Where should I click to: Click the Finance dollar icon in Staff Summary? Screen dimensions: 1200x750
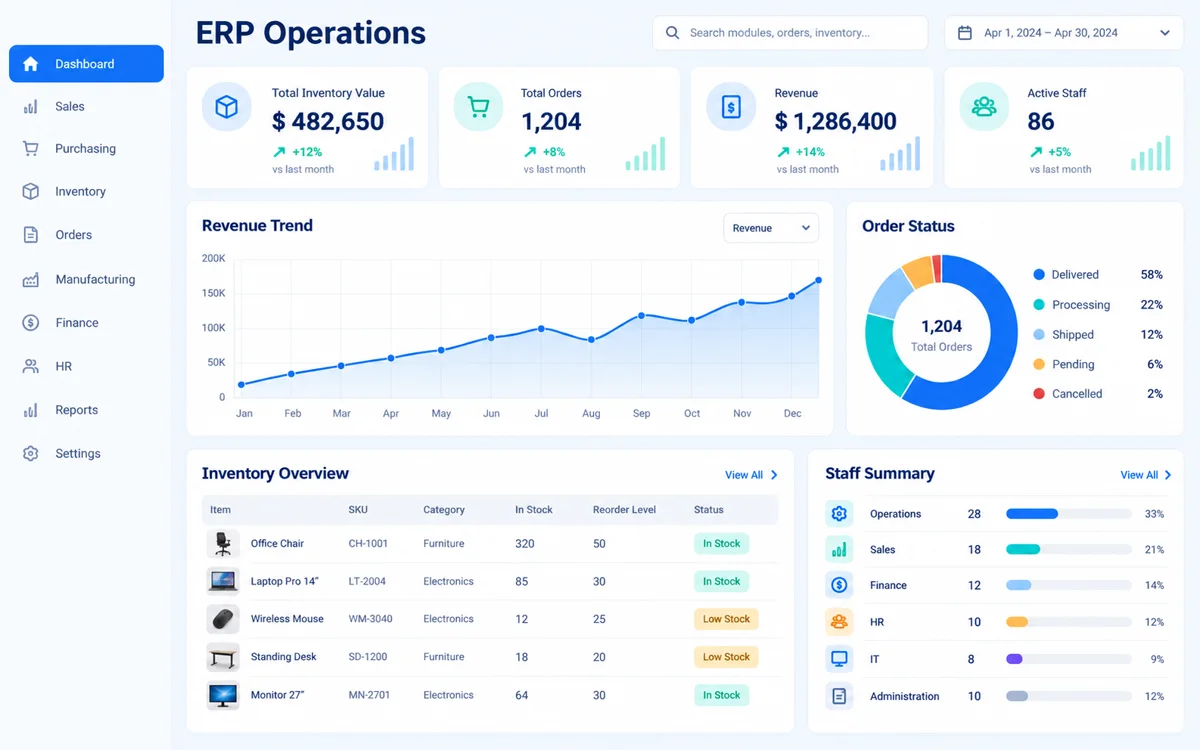click(839, 585)
